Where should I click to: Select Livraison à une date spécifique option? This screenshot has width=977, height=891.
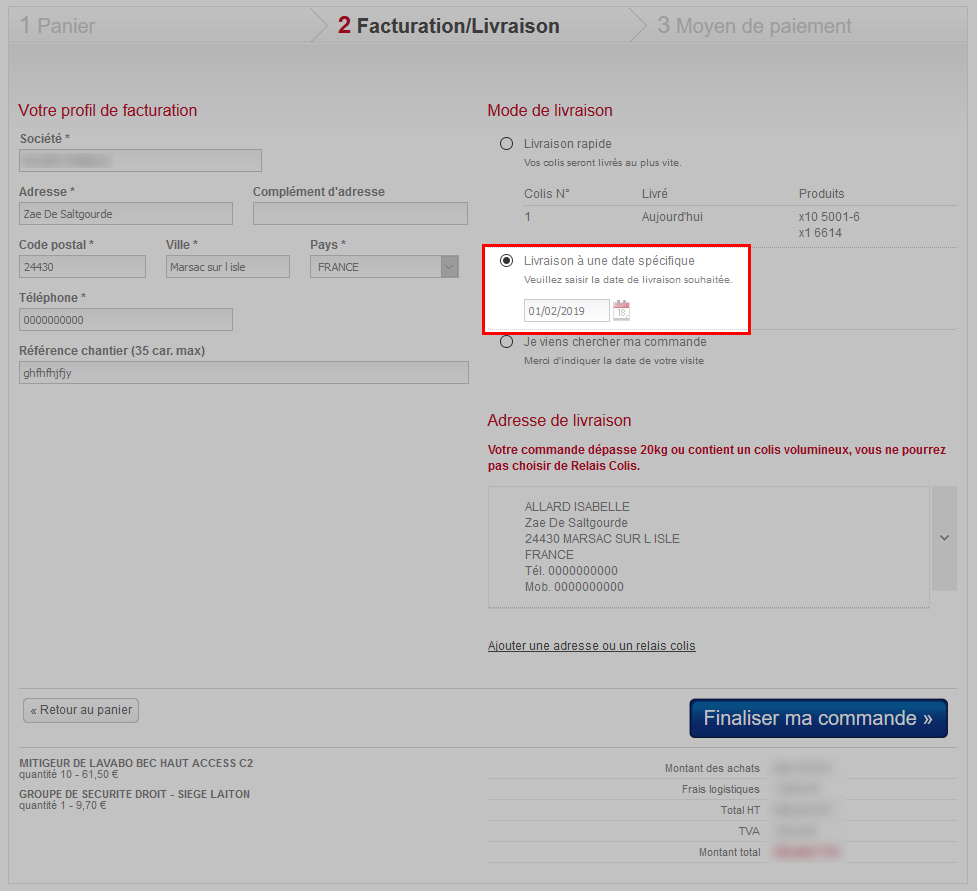(x=507, y=260)
